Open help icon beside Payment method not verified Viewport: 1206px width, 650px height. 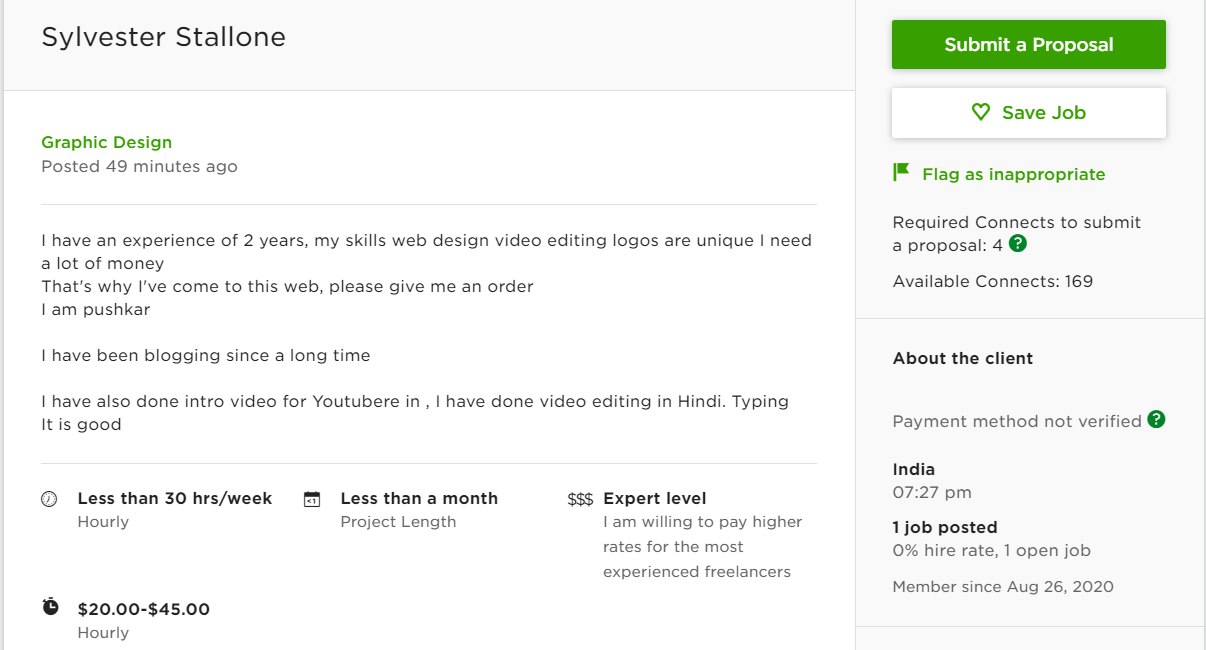pyautogui.click(x=1156, y=419)
